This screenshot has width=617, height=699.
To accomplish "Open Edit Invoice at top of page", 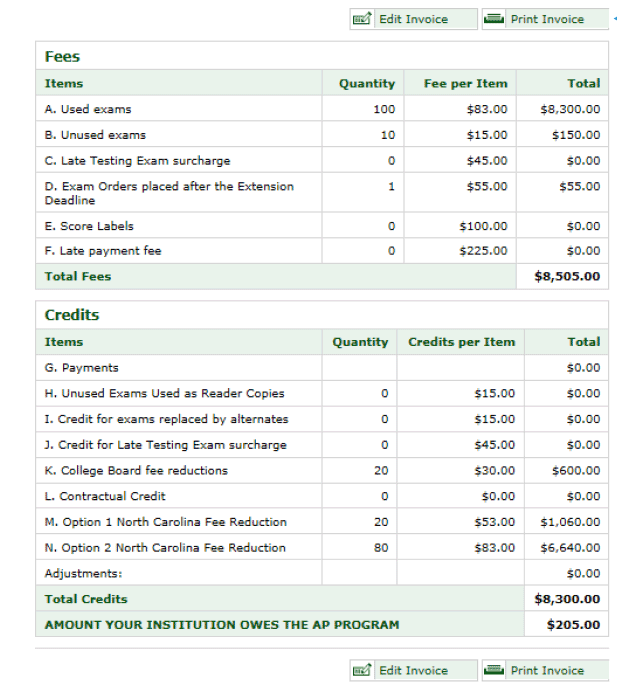I will coord(413,19).
